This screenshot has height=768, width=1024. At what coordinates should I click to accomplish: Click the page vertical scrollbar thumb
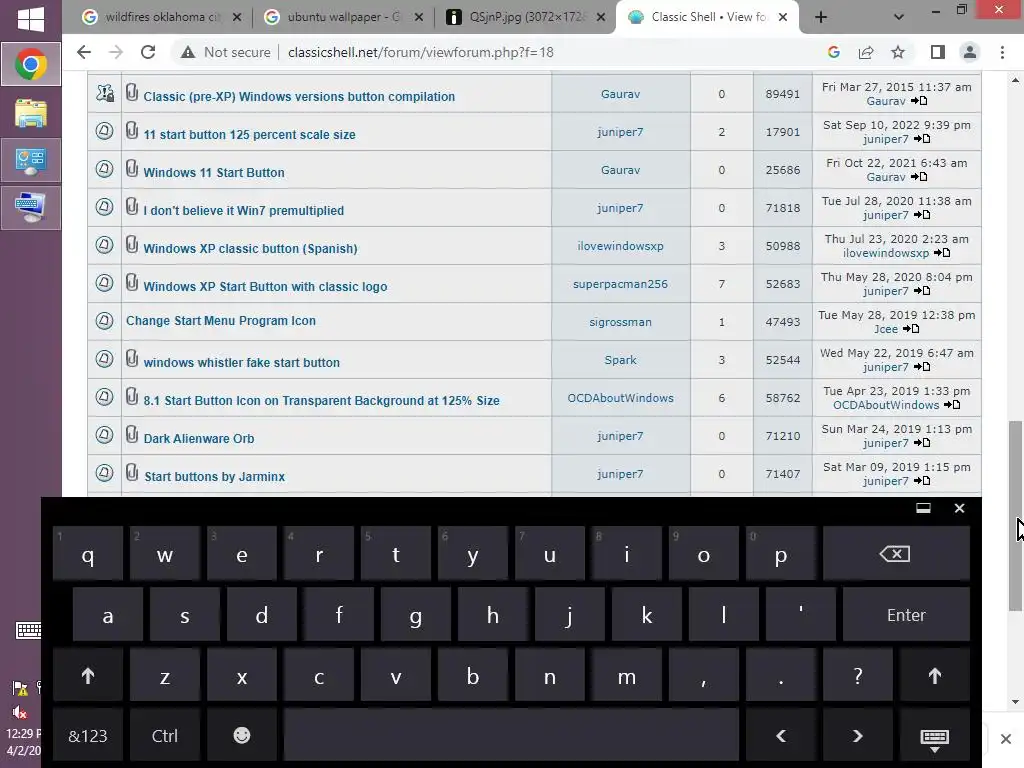pyautogui.click(x=1015, y=516)
